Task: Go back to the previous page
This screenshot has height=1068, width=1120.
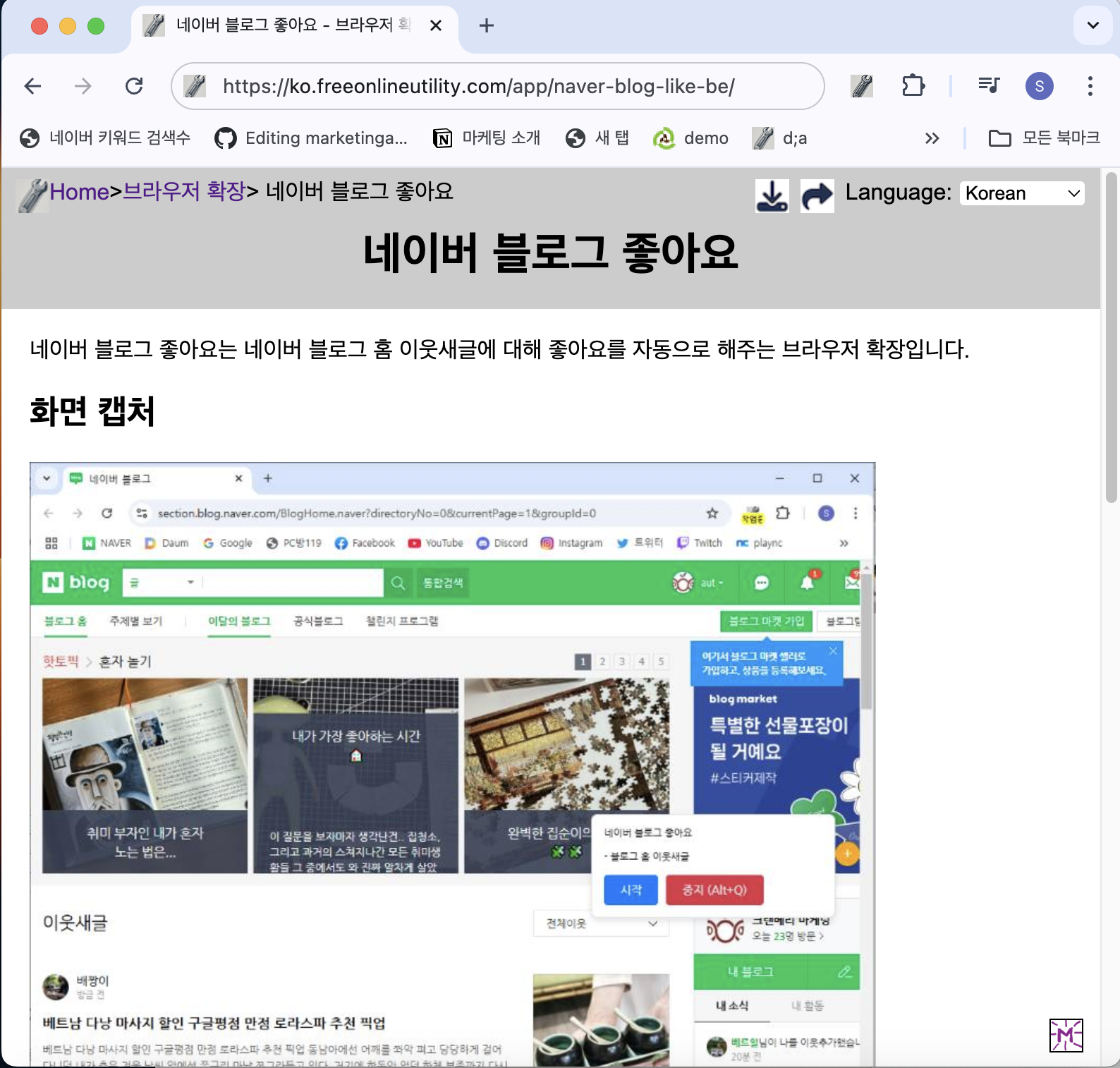Action: (33, 86)
